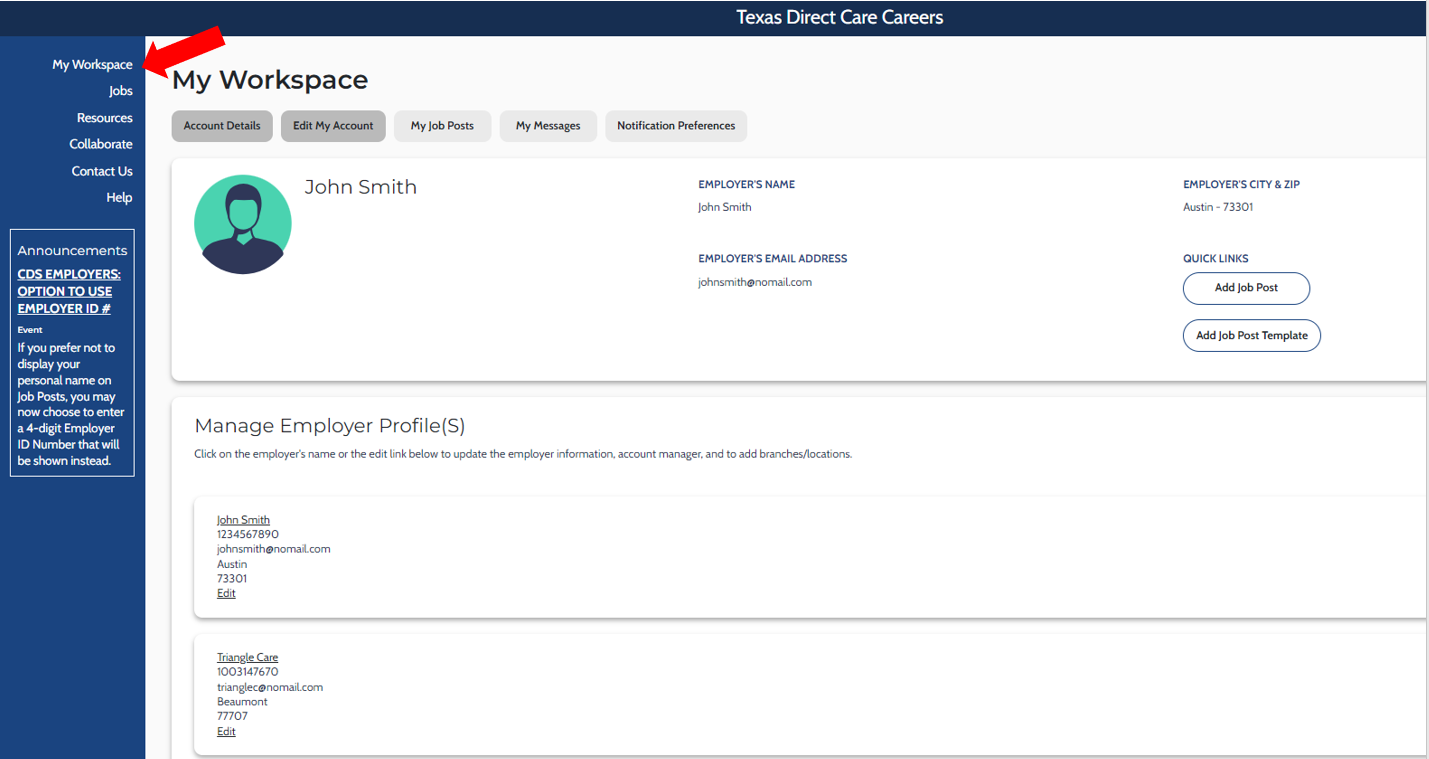Viewport: 1429px width, 759px height.
Task: Select Collaborate in the left navigation
Action: (x=100, y=144)
